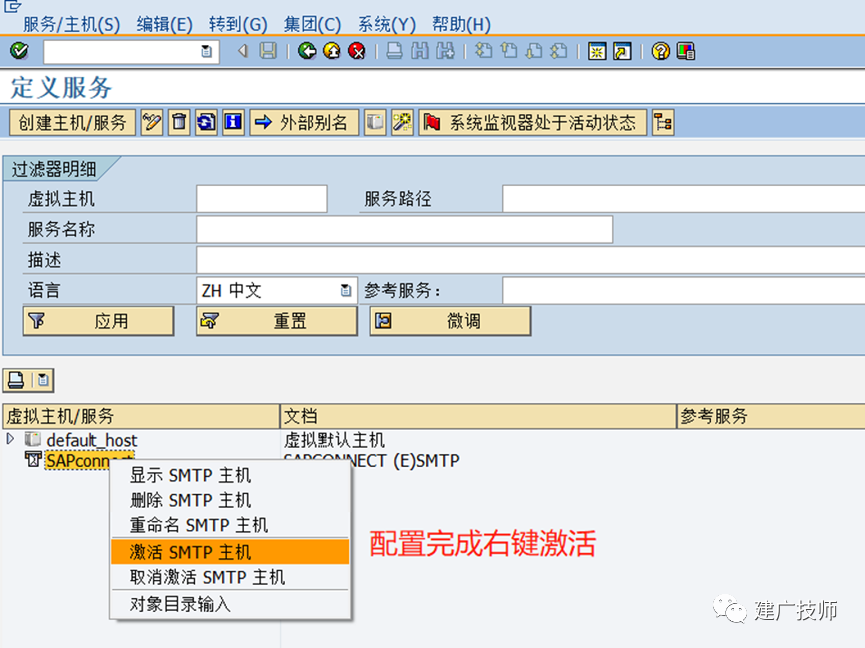
Task: Click the 外部别名 button
Action: 304,122
